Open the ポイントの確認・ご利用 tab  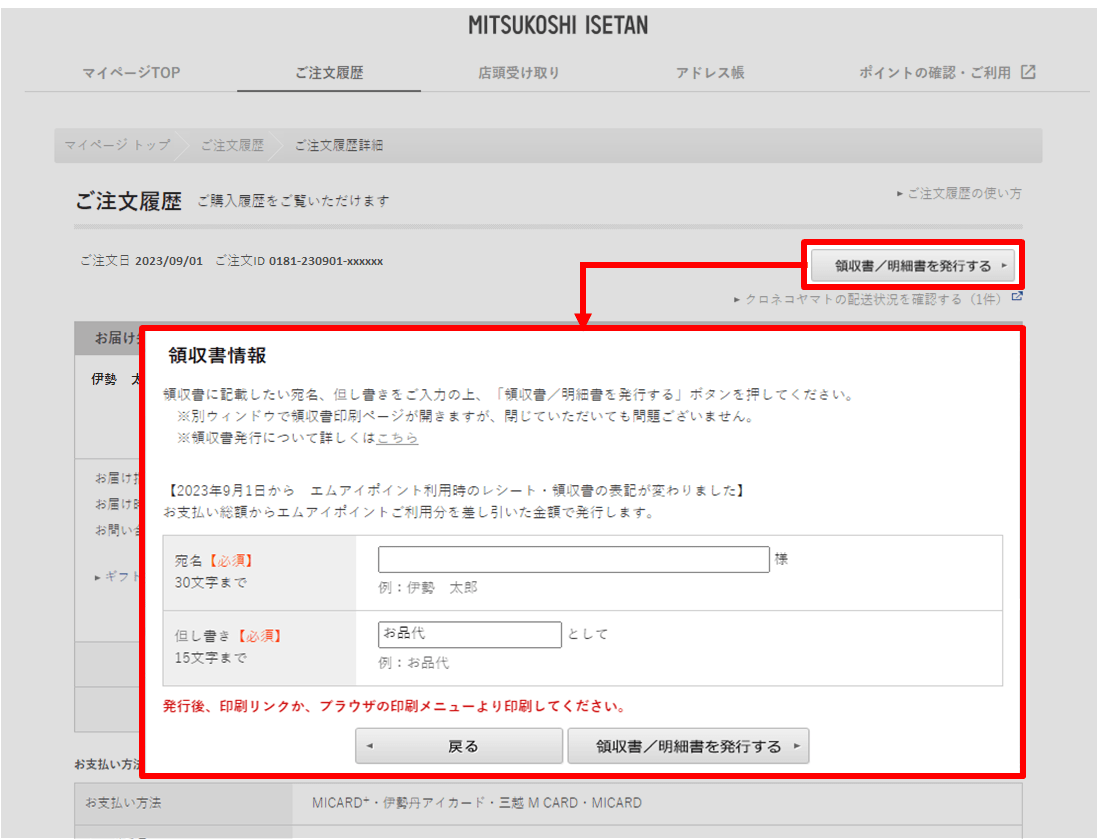[x=935, y=73]
